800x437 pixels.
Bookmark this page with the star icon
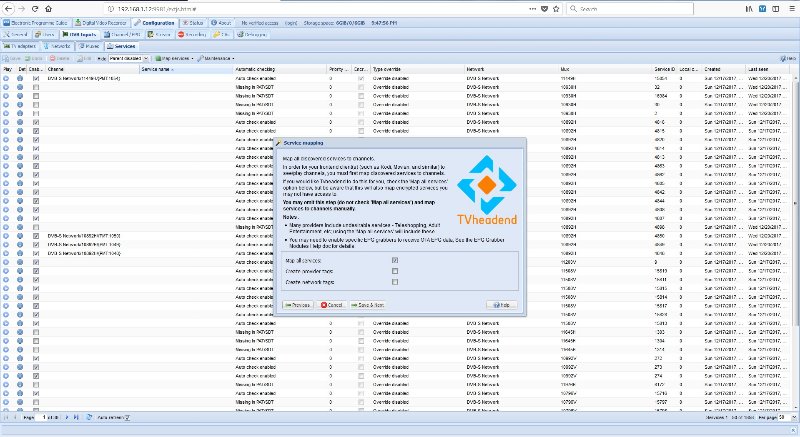point(556,9)
